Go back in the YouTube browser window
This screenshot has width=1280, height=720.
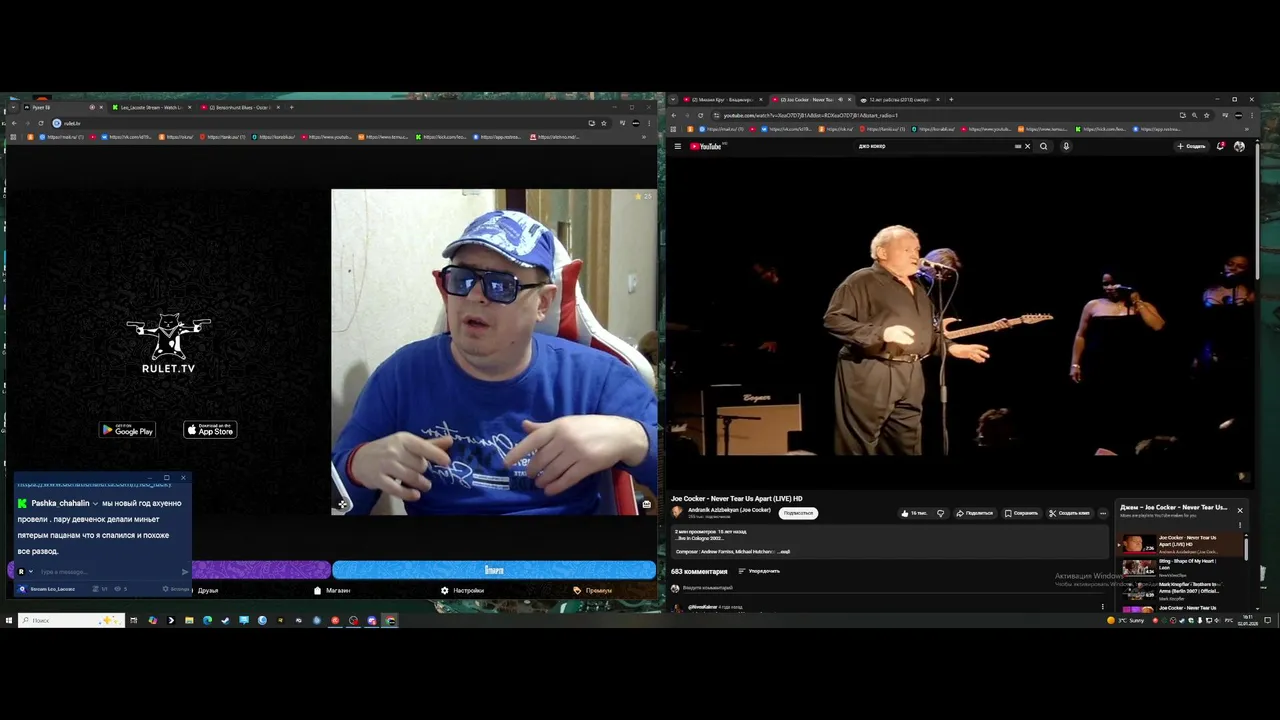click(x=674, y=115)
